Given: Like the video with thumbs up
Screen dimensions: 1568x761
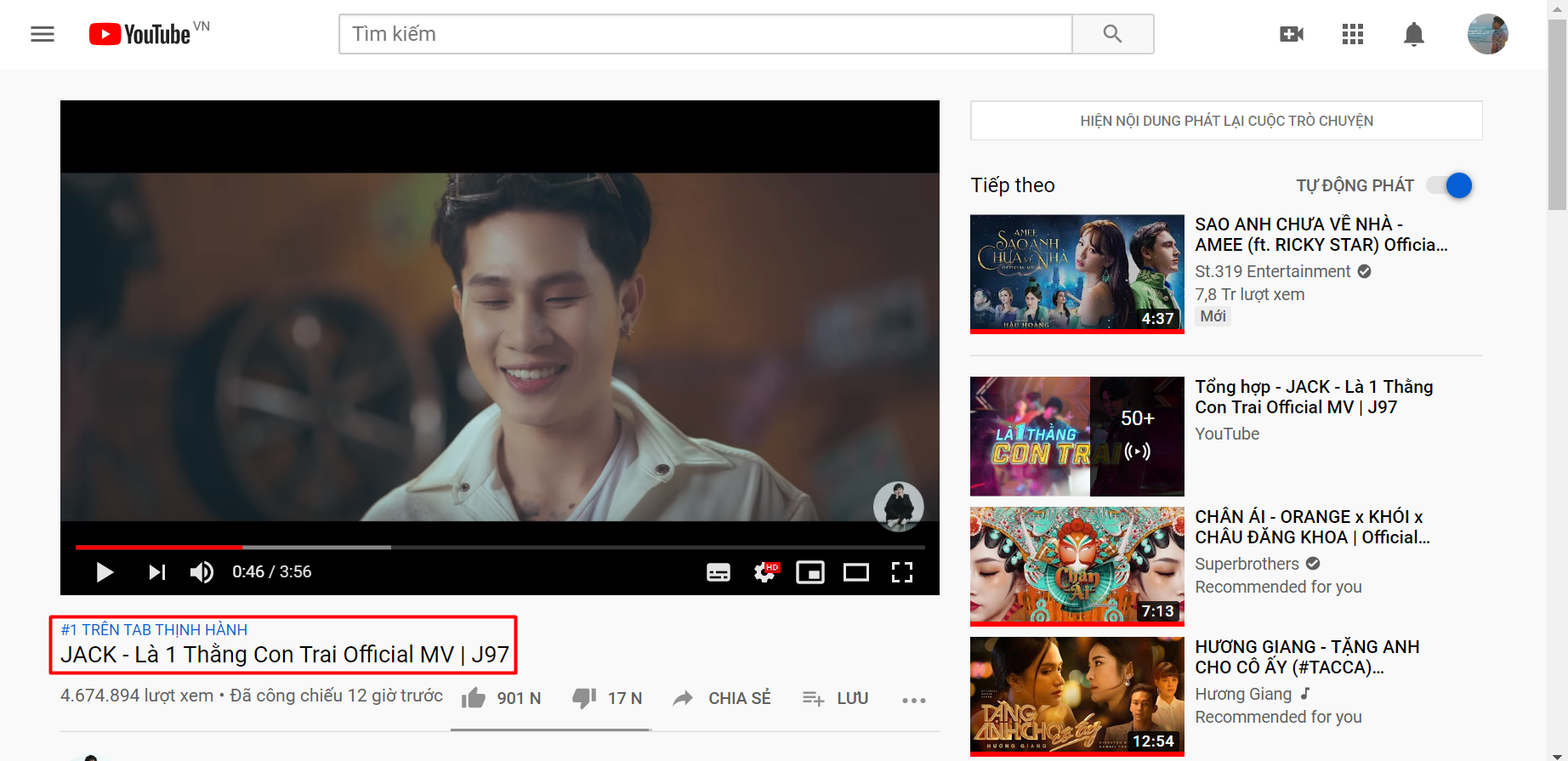Looking at the screenshot, I should coord(474,698).
